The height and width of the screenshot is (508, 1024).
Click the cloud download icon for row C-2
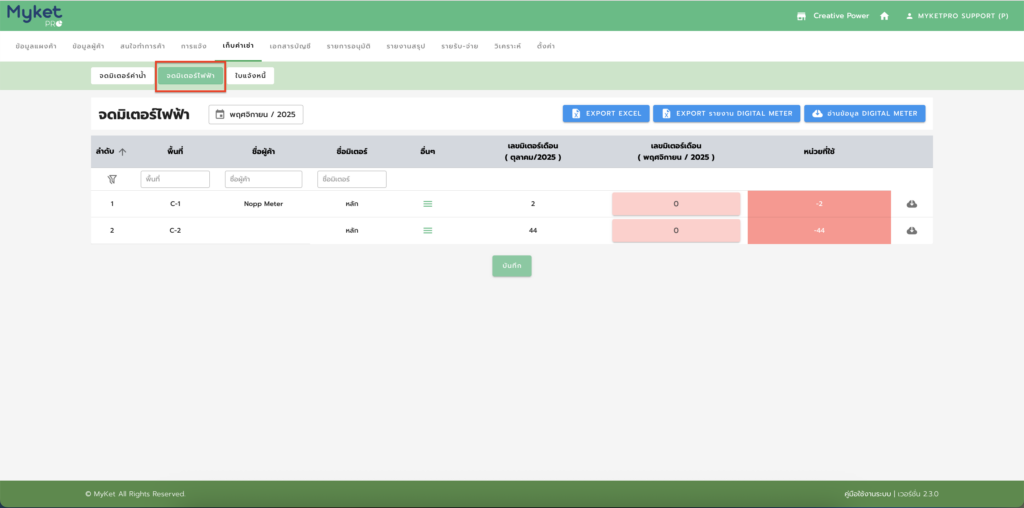tap(912, 230)
